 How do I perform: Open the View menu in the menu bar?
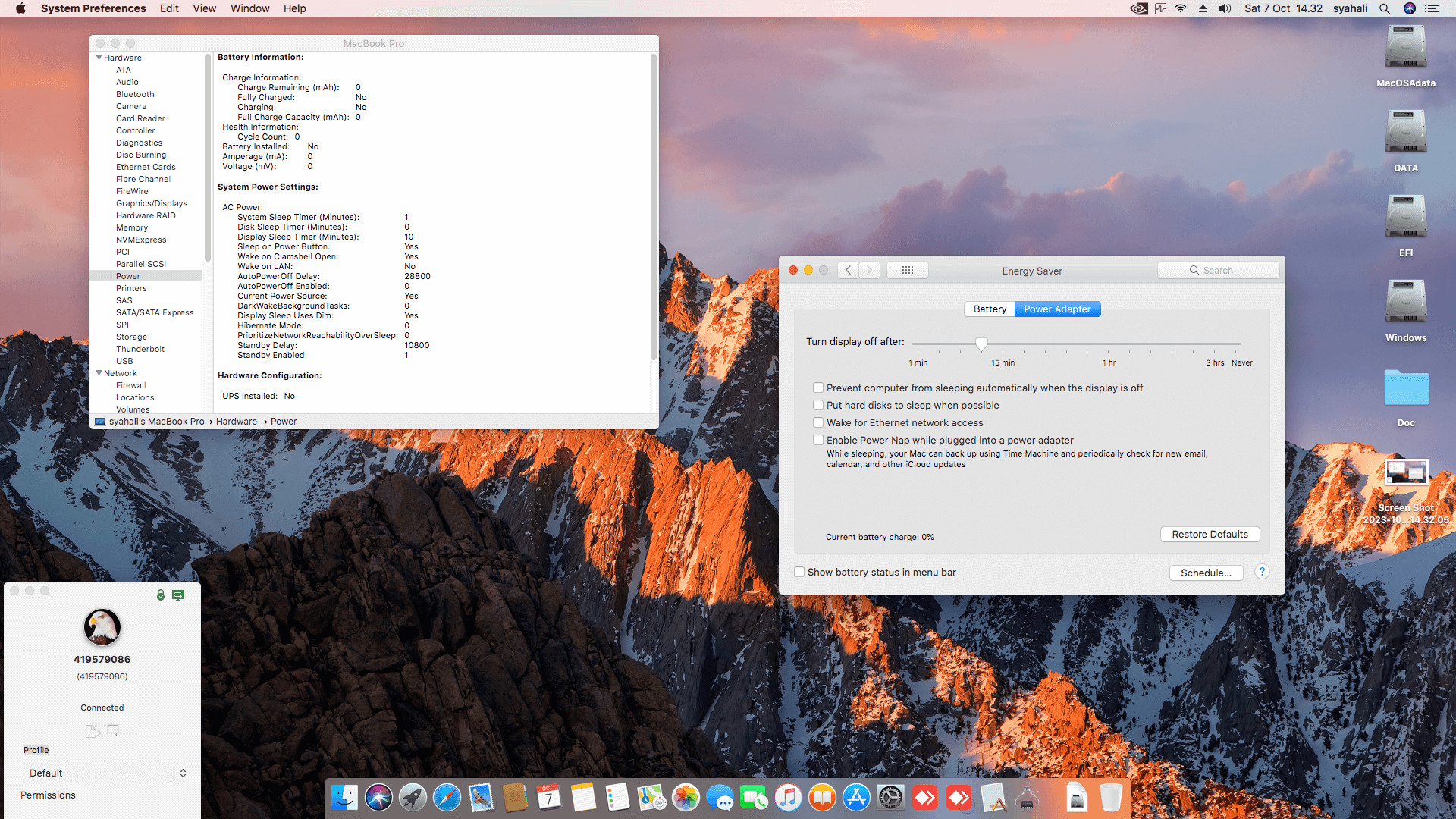coord(204,8)
